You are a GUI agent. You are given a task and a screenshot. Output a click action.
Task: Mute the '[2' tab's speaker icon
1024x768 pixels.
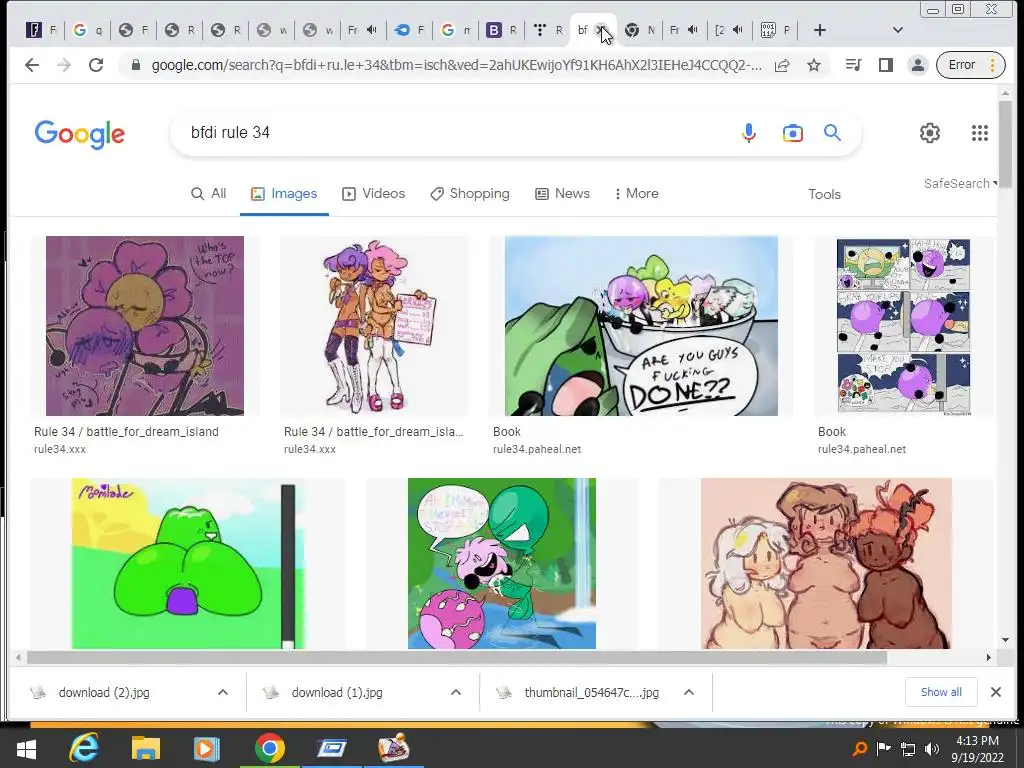(x=738, y=30)
